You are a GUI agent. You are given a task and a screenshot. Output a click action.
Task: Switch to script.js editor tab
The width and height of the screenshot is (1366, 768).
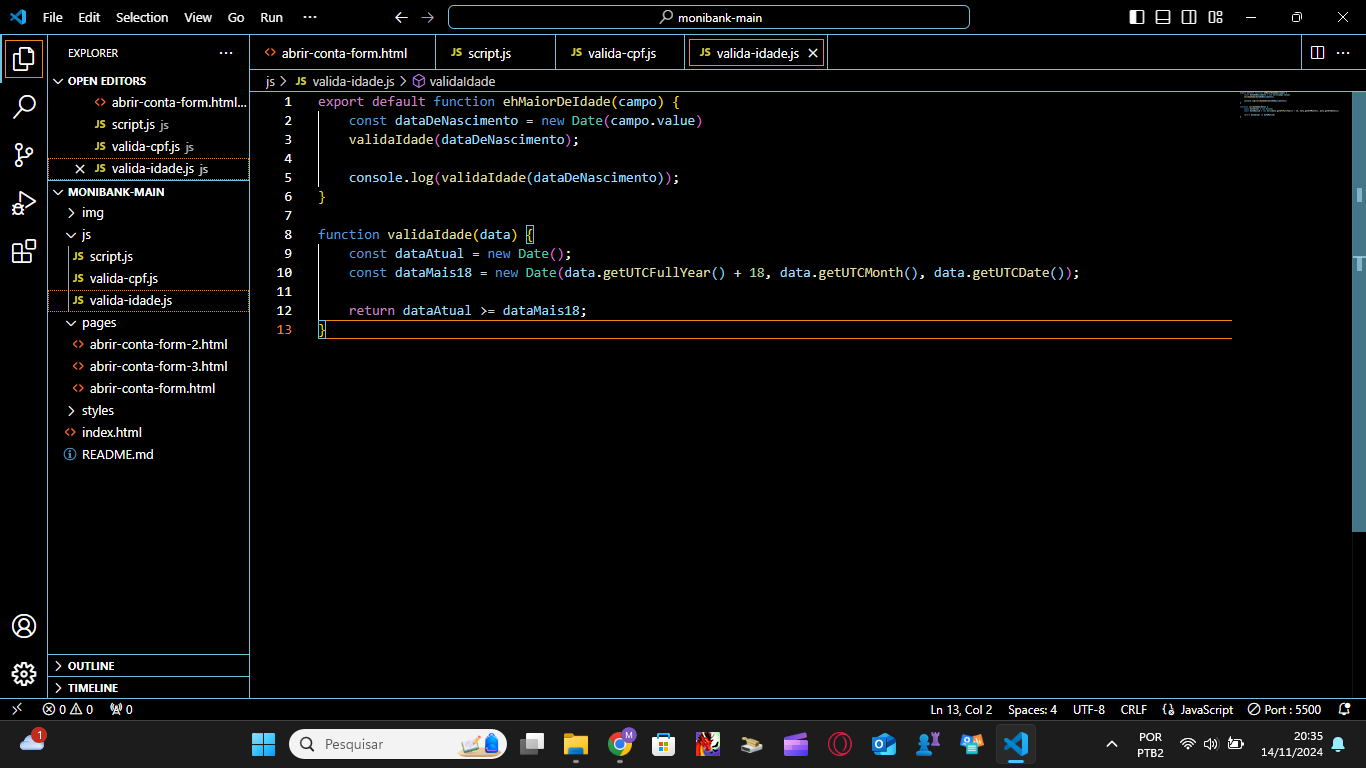click(496, 53)
